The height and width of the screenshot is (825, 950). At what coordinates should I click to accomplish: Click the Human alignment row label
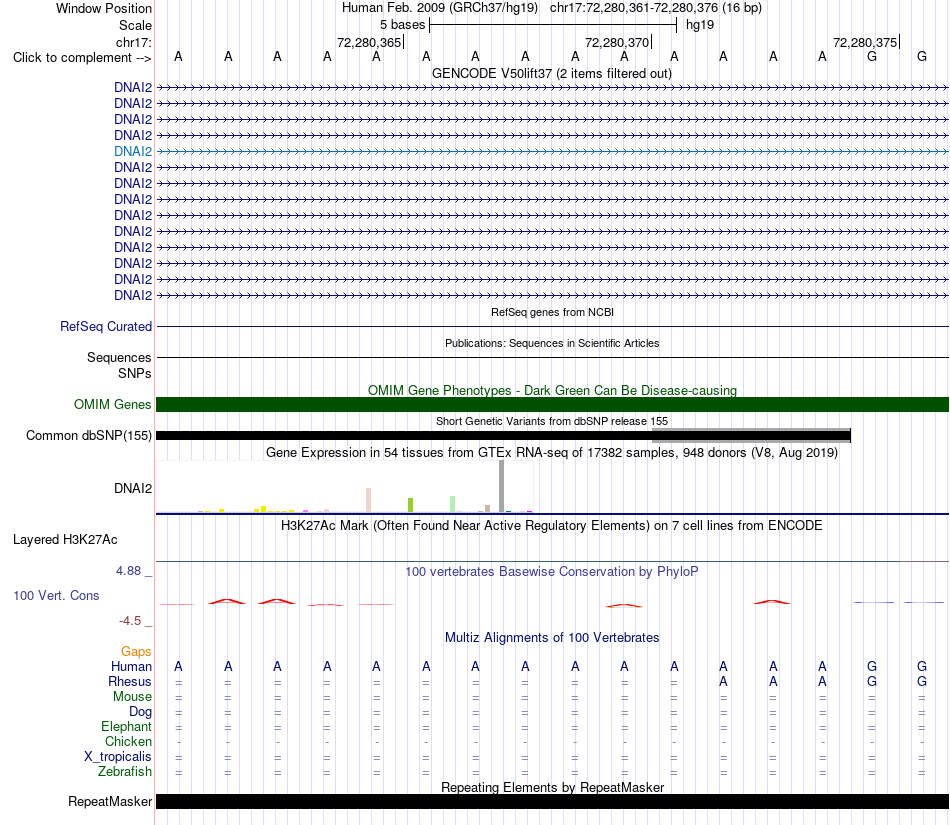tap(131, 667)
